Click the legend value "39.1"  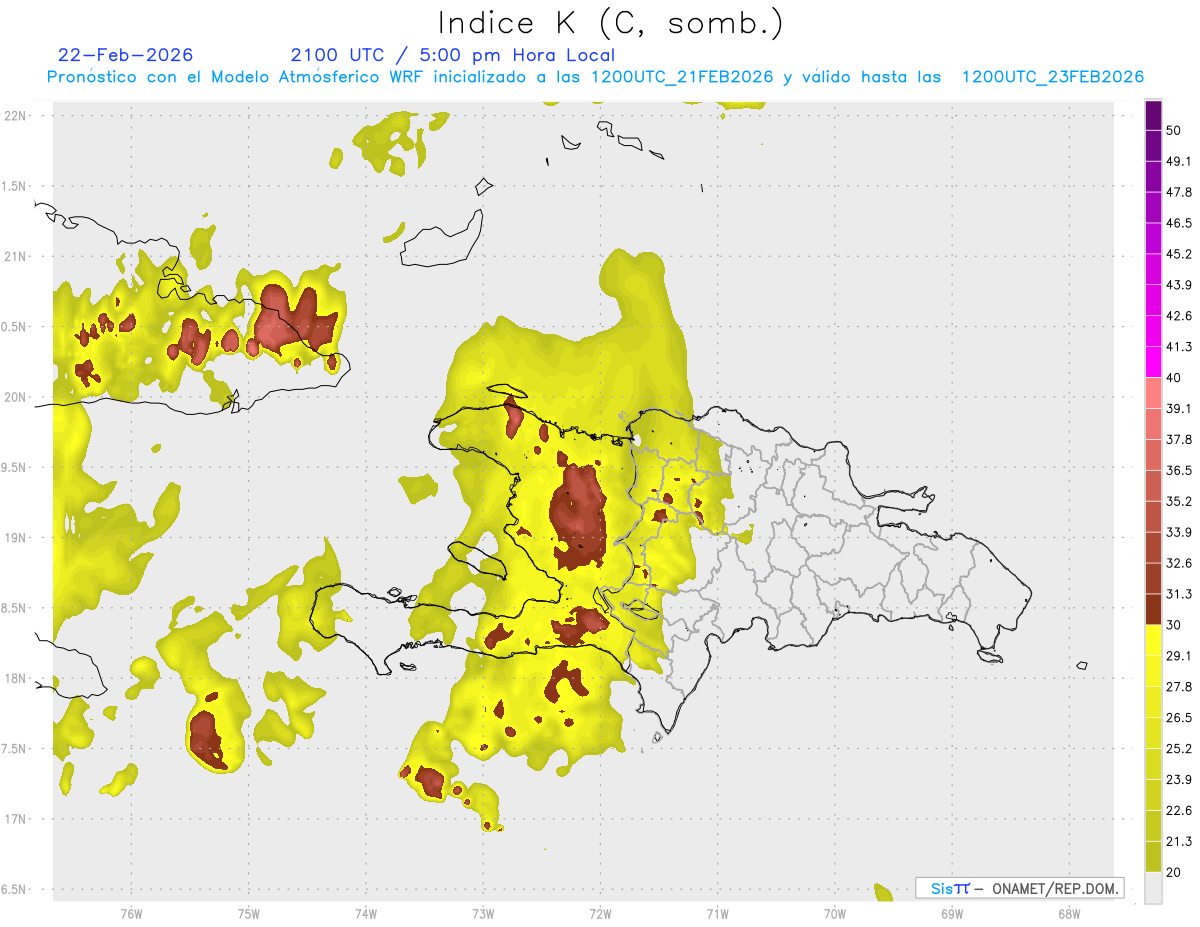point(1179,409)
